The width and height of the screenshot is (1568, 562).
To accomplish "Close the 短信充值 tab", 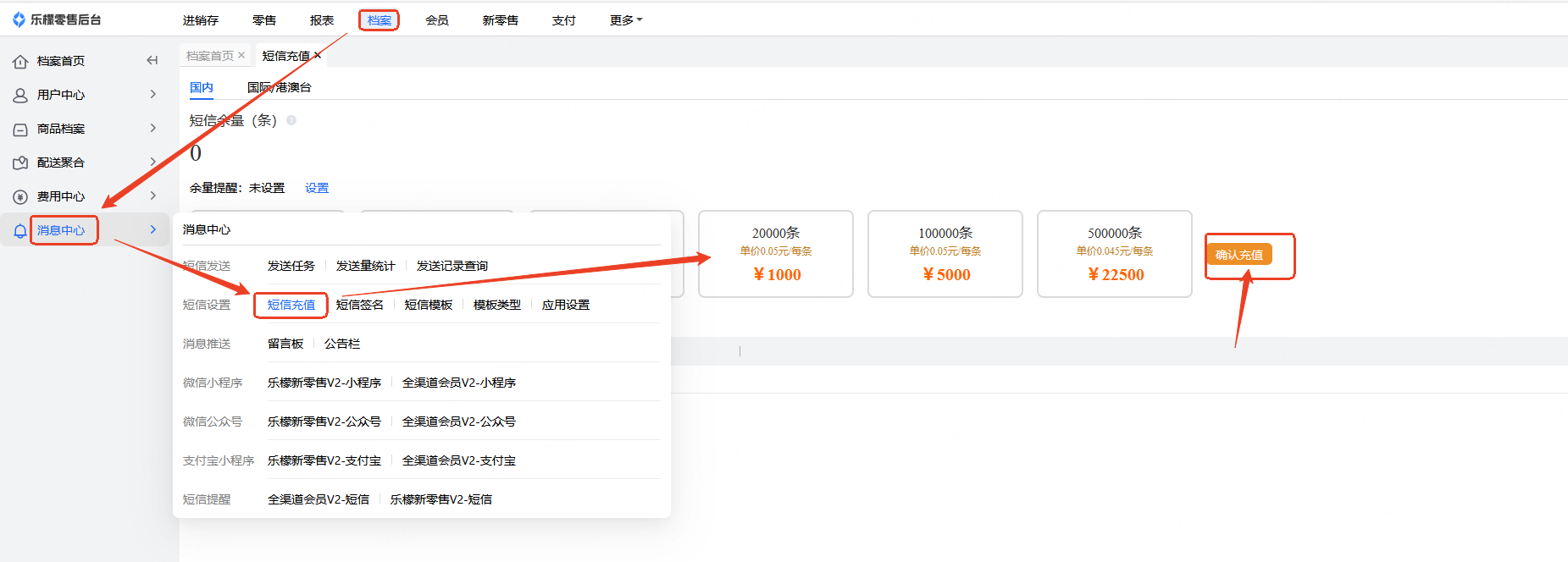I will point(318,55).
